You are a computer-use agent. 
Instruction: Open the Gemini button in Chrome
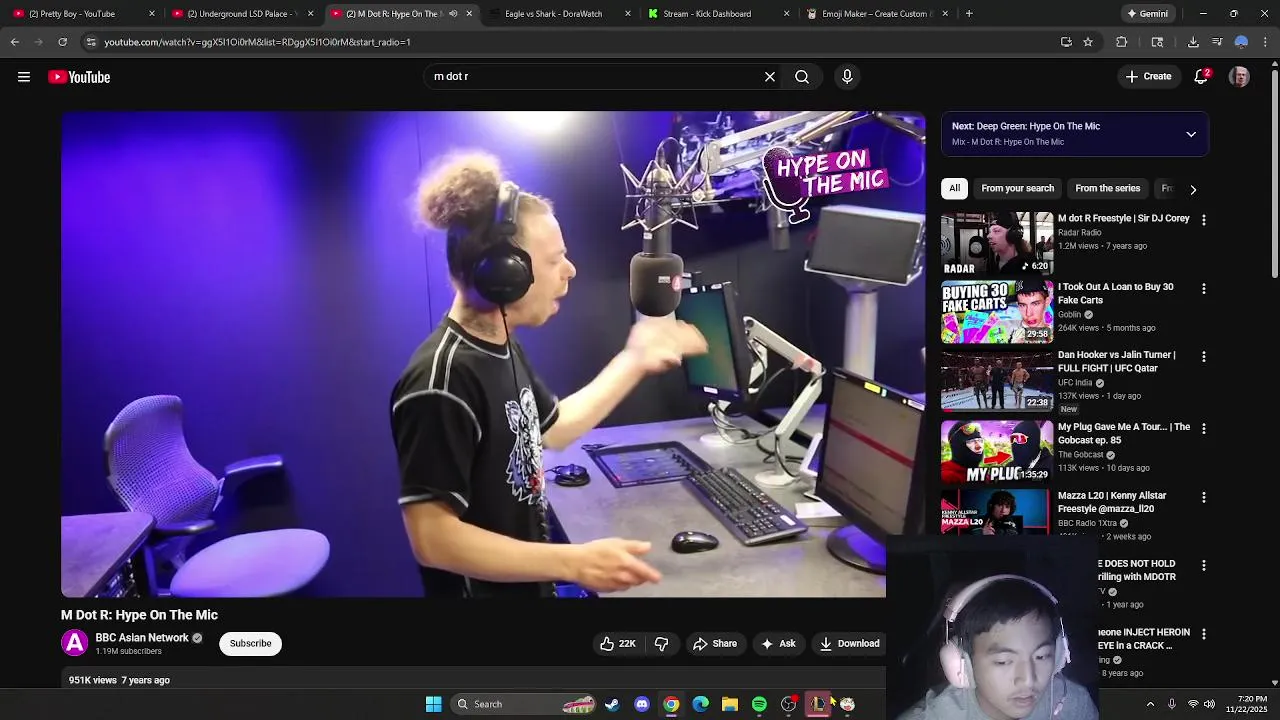click(x=1147, y=14)
